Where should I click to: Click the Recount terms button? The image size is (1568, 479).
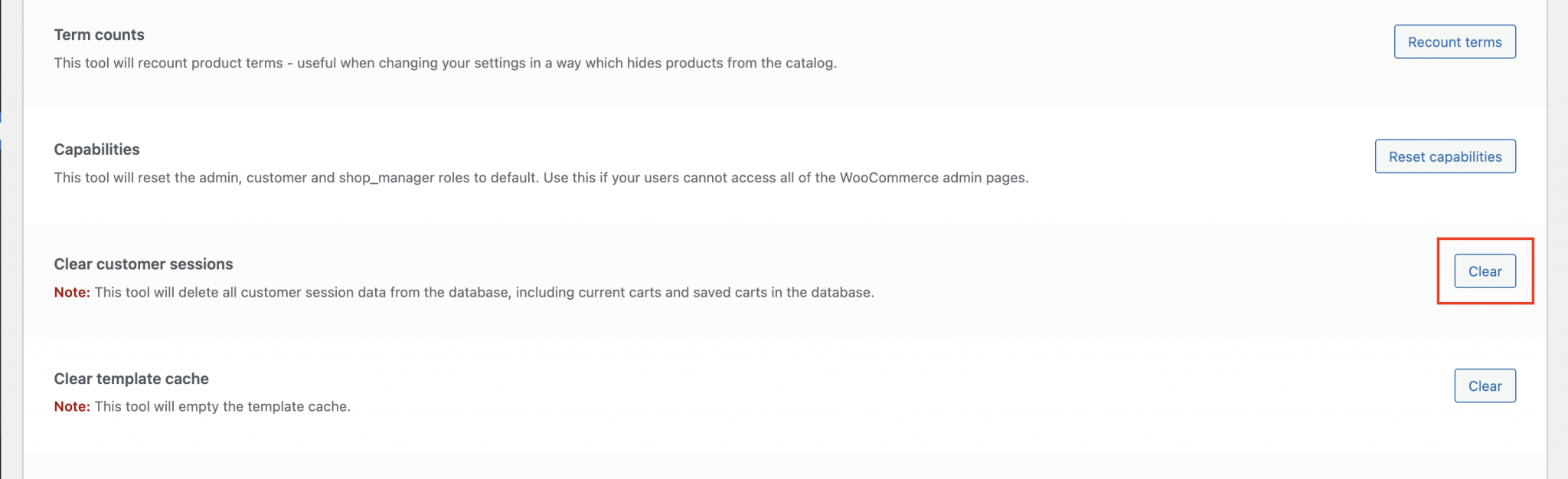click(x=1454, y=42)
